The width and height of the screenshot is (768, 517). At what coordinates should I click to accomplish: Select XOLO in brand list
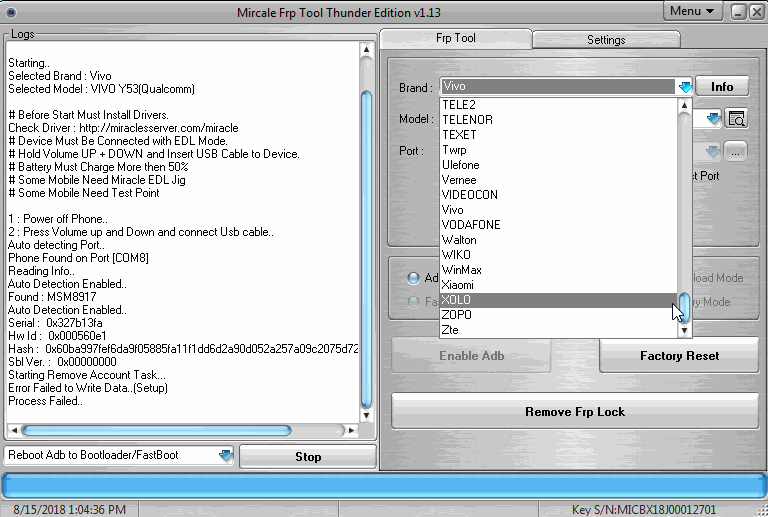click(x=558, y=300)
